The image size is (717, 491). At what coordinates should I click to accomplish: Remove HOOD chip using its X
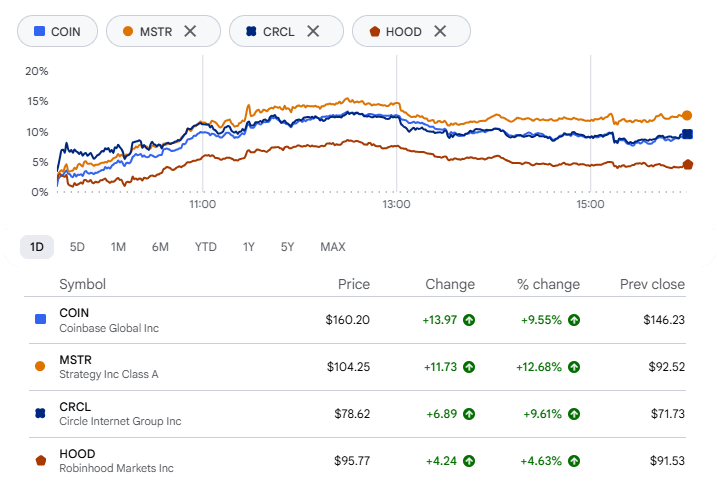coord(440,31)
